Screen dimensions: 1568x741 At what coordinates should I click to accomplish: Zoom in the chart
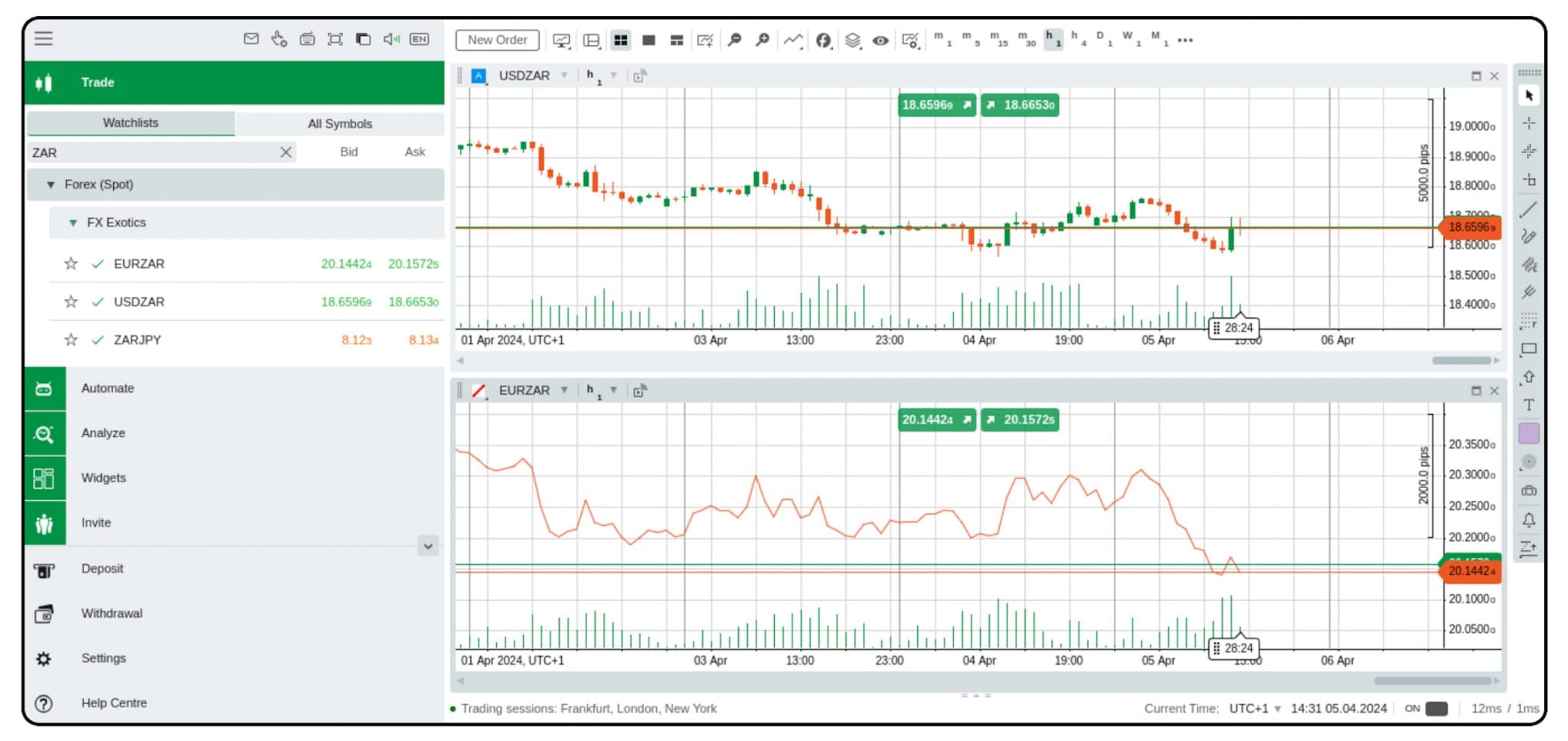tap(763, 39)
